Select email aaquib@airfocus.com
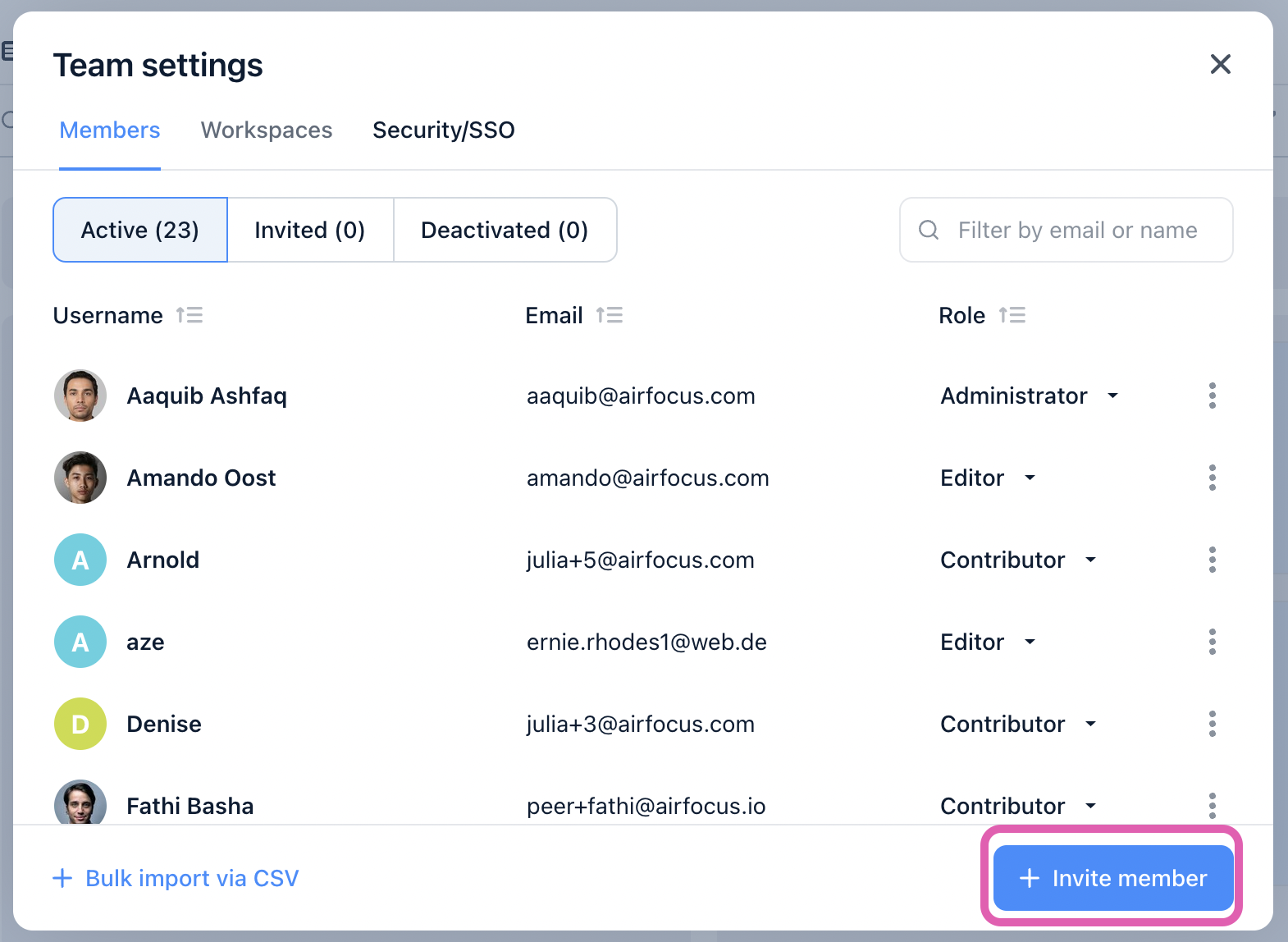This screenshot has height=942, width=1288. (641, 396)
